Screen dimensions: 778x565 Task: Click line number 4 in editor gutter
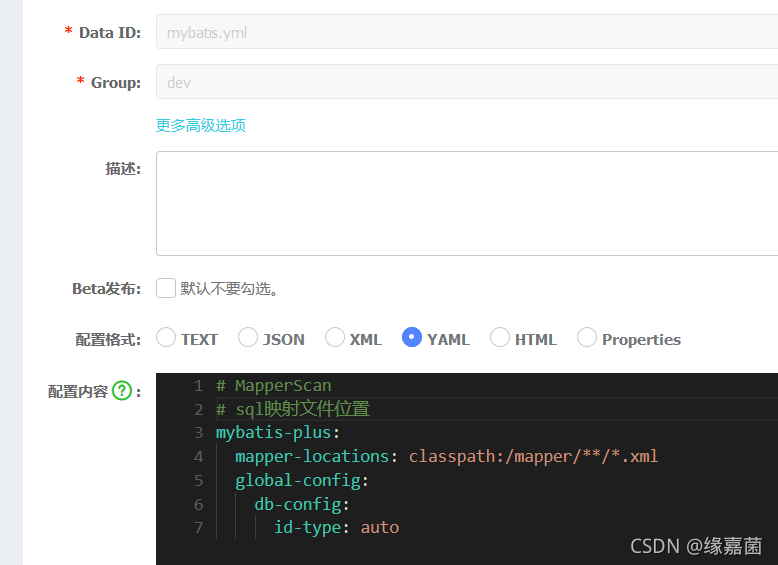(x=198, y=456)
